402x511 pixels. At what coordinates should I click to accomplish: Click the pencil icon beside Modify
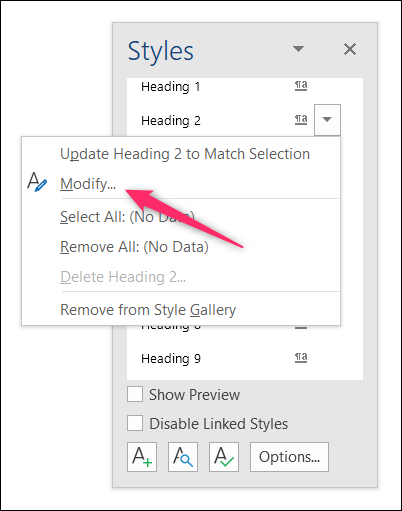coord(37,182)
